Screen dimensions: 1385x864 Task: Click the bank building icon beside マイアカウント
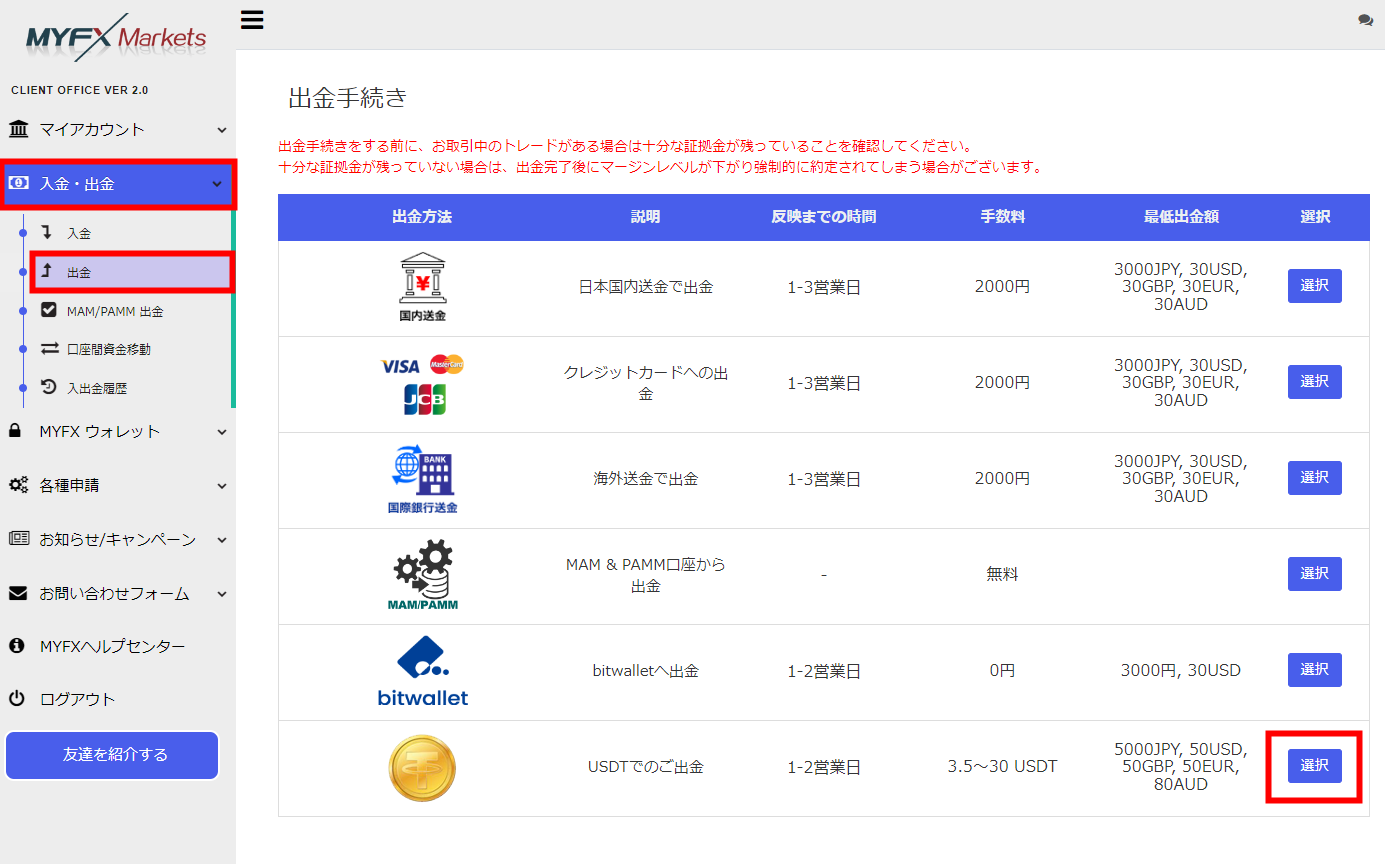click(x=19, y=129)
